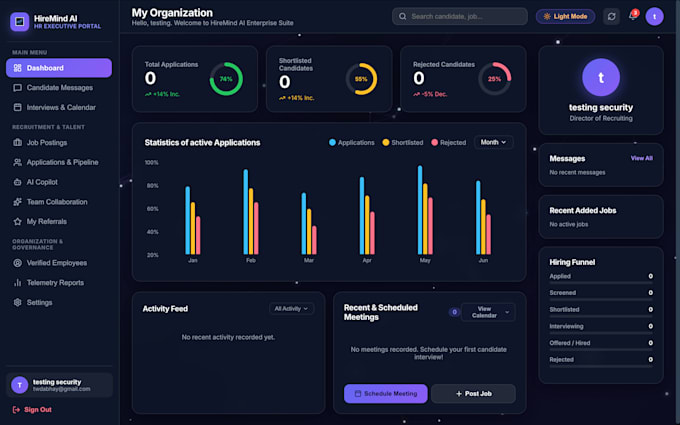This screenshot has width=680, height=425.
Task: Click the Job Postings briefcase icon
Action: click(x=17, y=142)
